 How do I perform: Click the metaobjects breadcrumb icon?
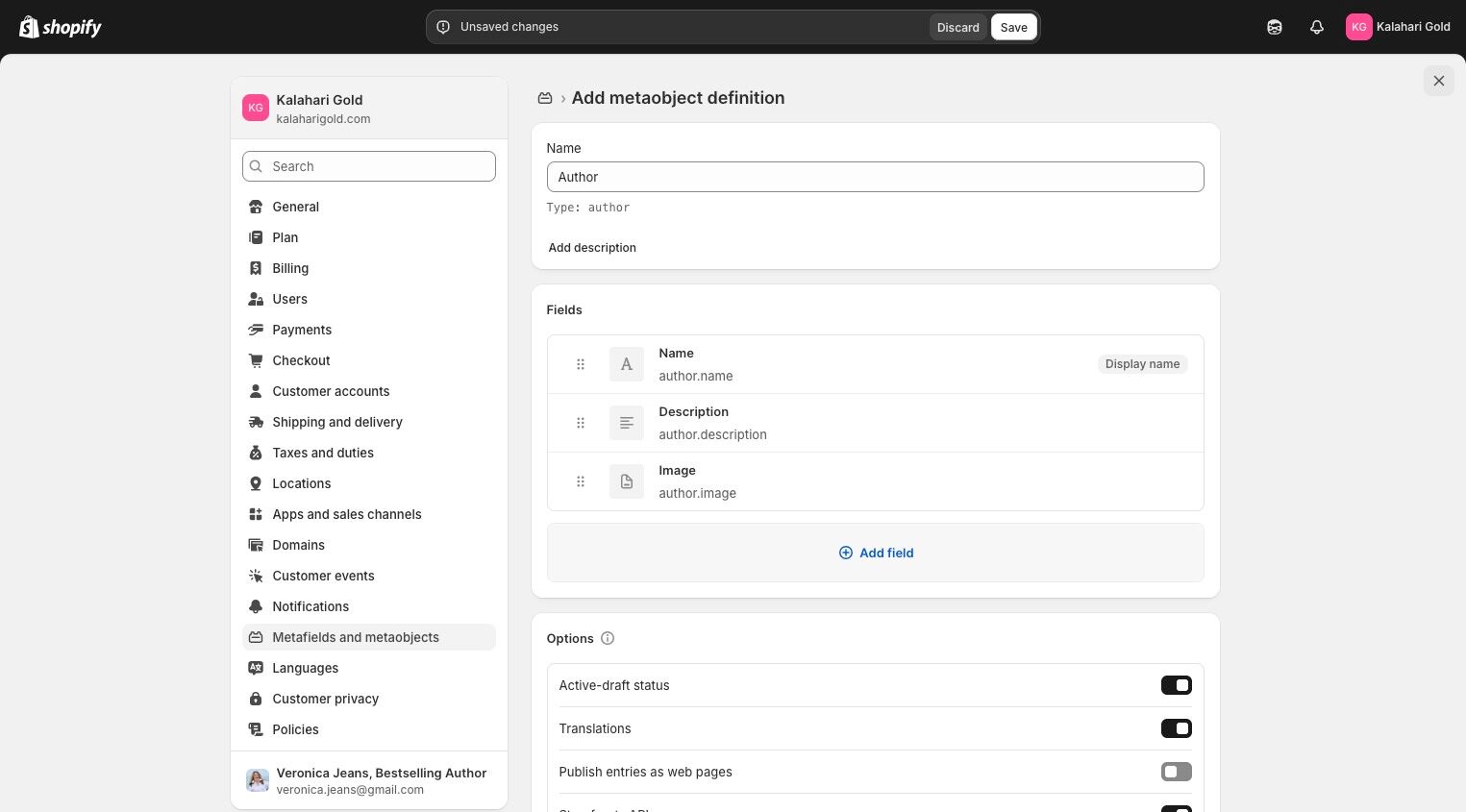tap(545, 98)
